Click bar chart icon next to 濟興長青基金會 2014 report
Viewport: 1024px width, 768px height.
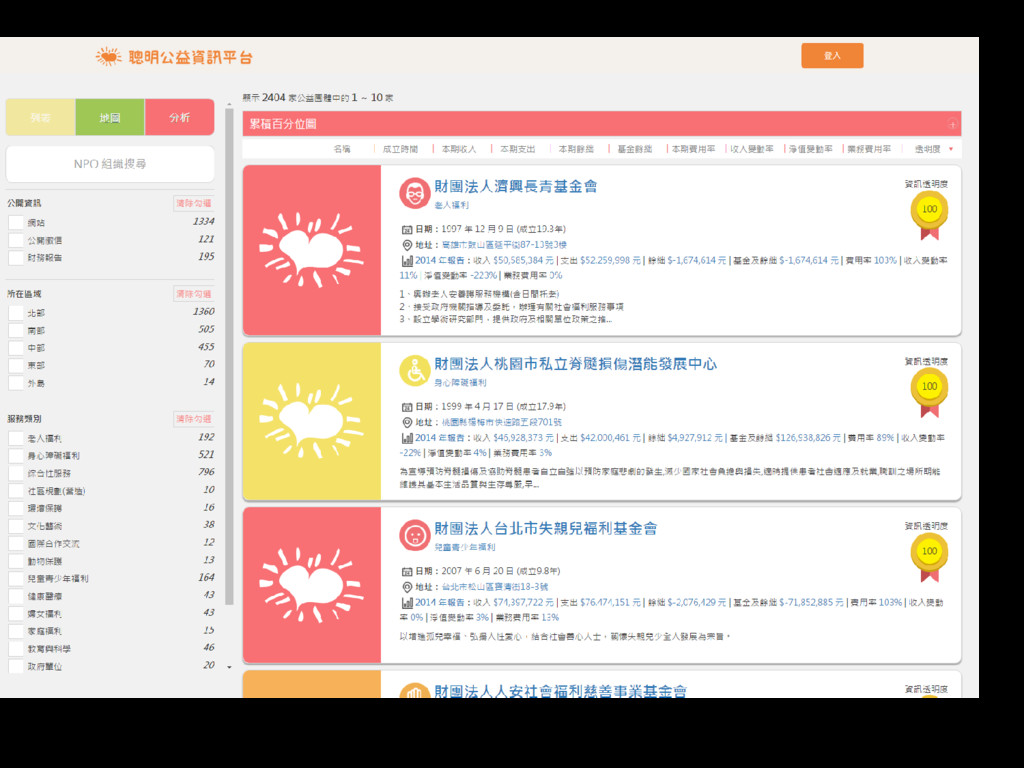tap(407, 261)
